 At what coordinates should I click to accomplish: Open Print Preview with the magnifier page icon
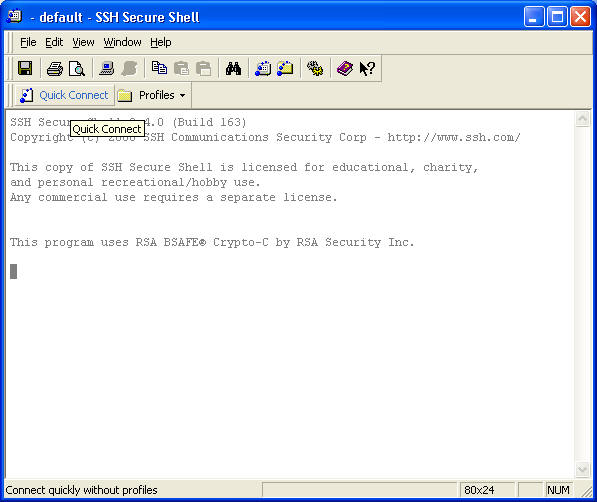[x=77, y=69]
